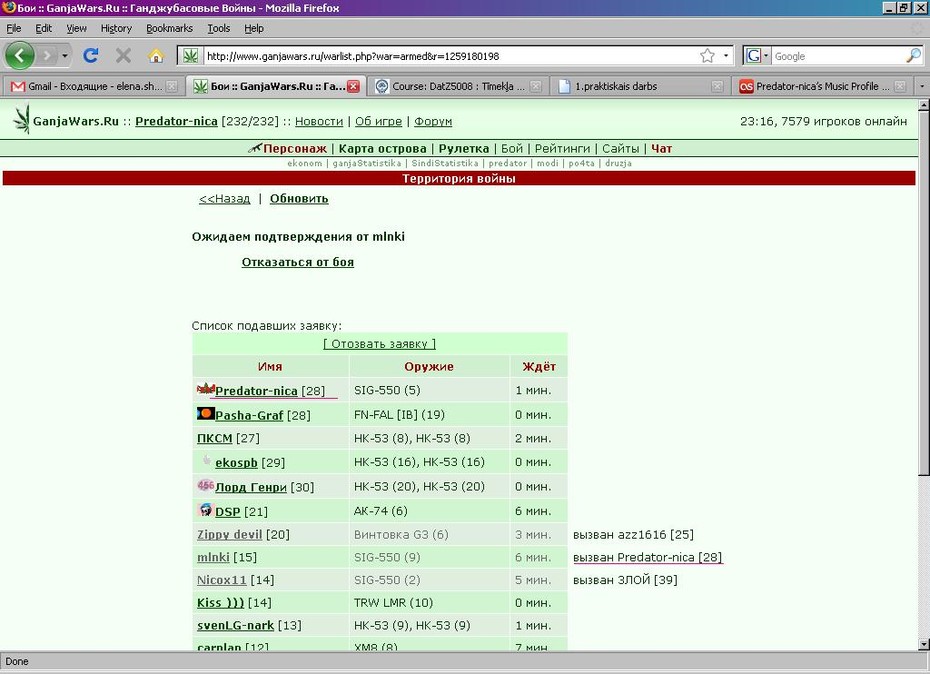The width and height of the screenshot is (930, 674).
Task: Open the Edit menu
Action: (x=43, y=28)
